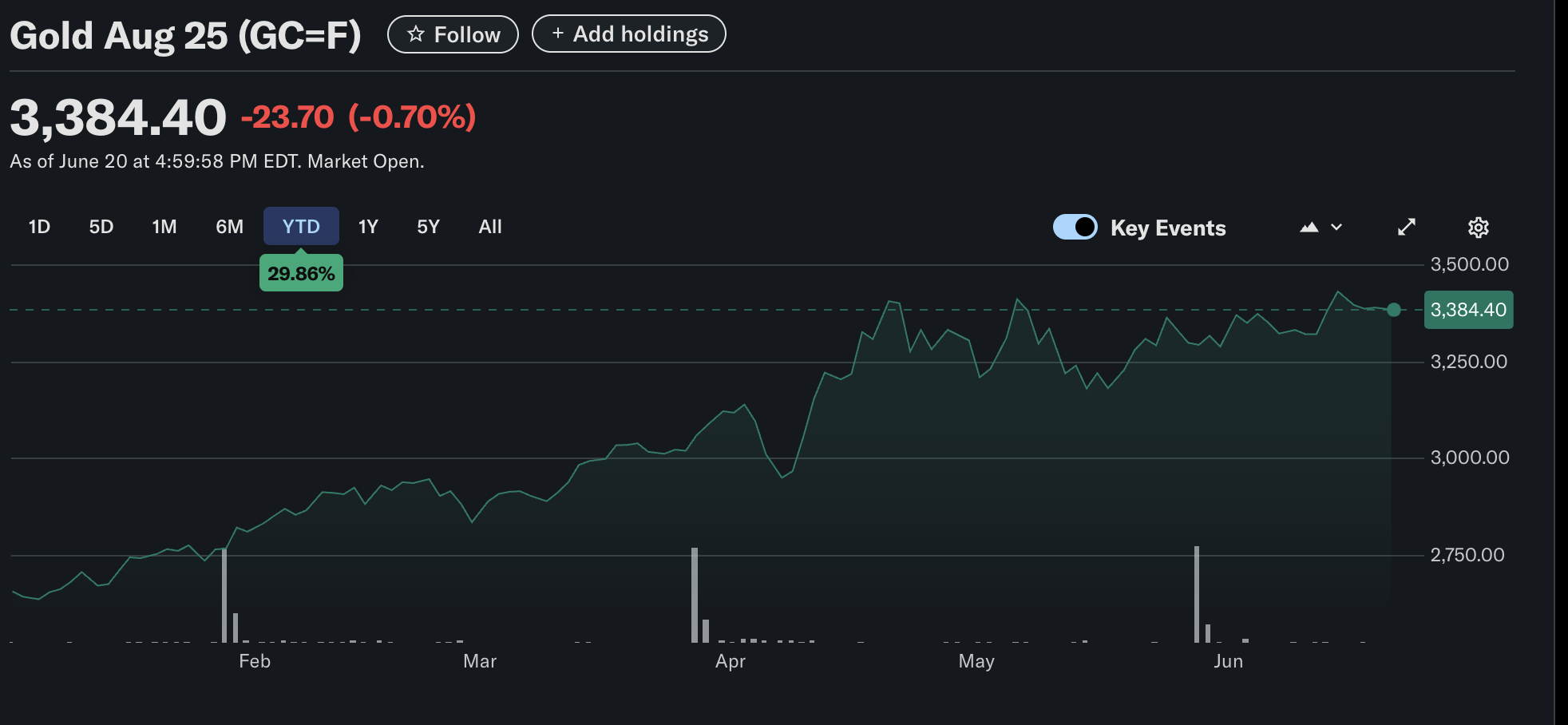1568x725 pixels.
Task: Click the Mar month label
Action: pos(480,661)
